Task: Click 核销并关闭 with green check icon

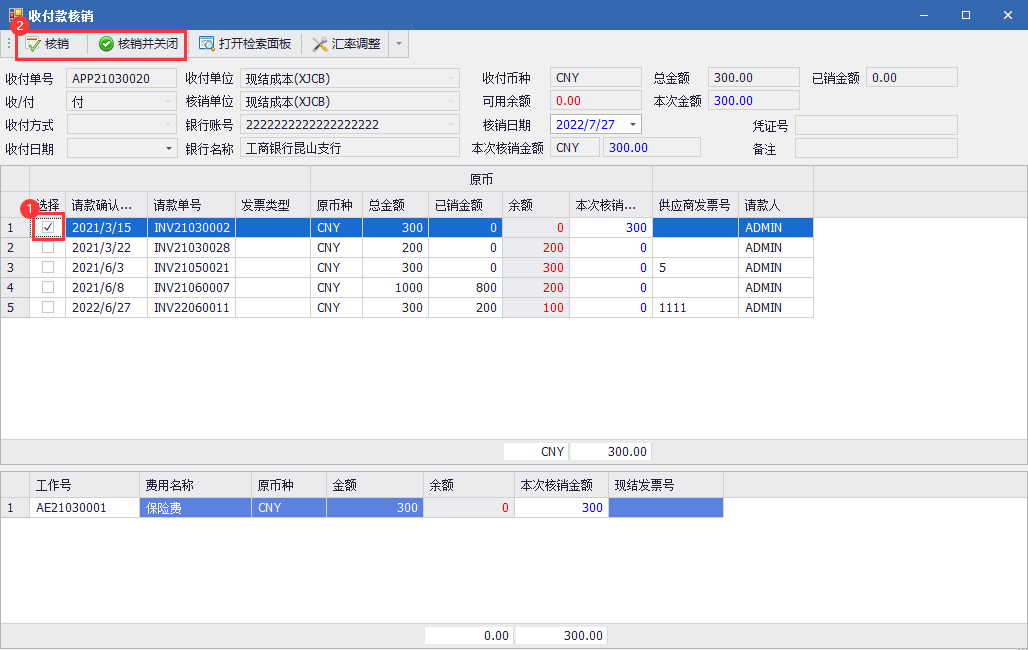Action: click(x=138, y=44)
